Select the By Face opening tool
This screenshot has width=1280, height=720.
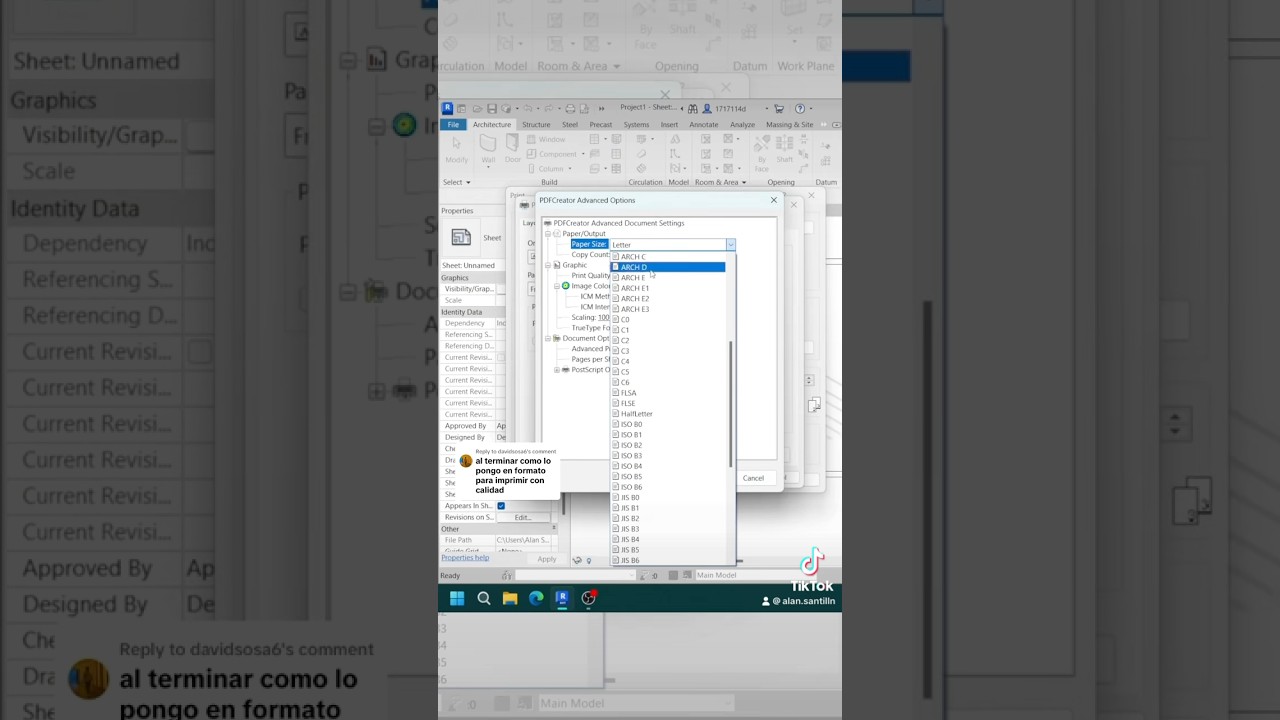point(762,152)
